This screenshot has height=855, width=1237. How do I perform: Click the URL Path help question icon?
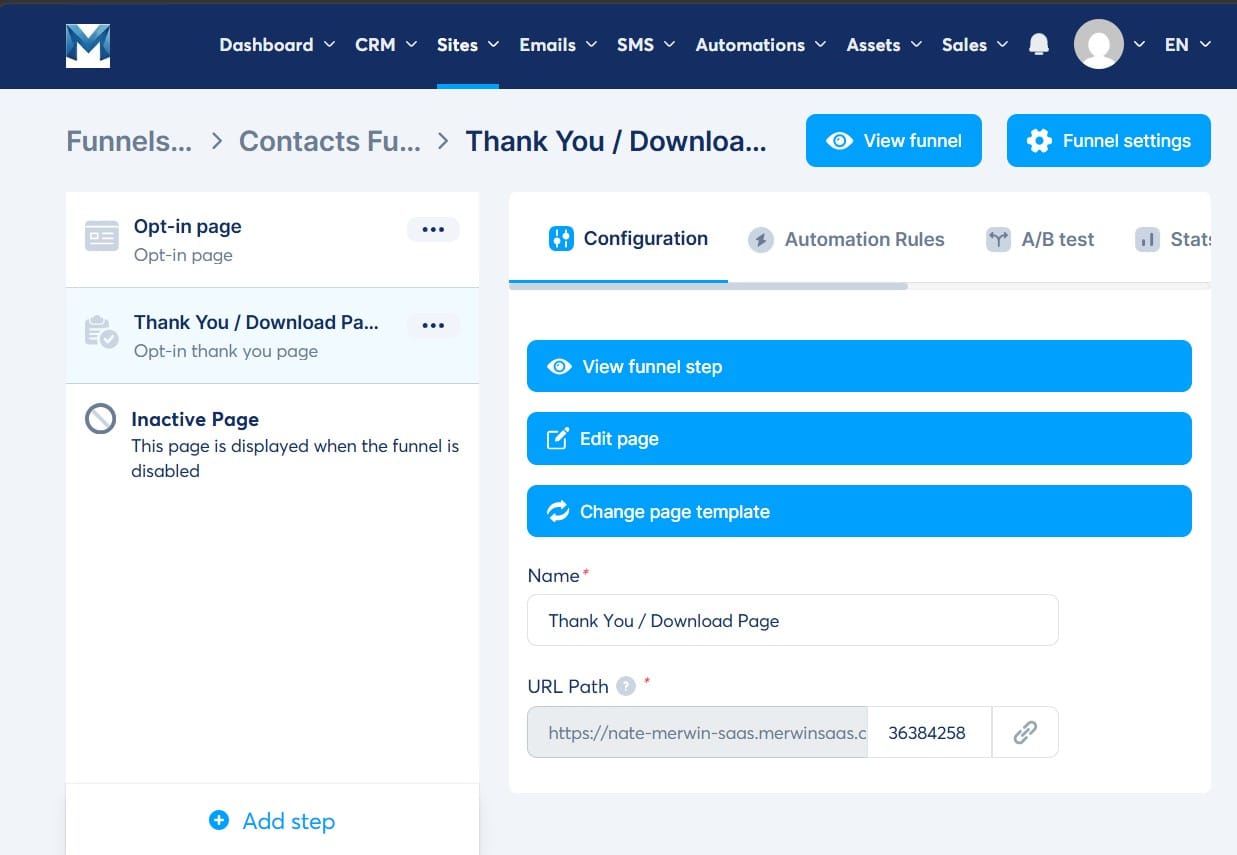[x=626, y=686]
